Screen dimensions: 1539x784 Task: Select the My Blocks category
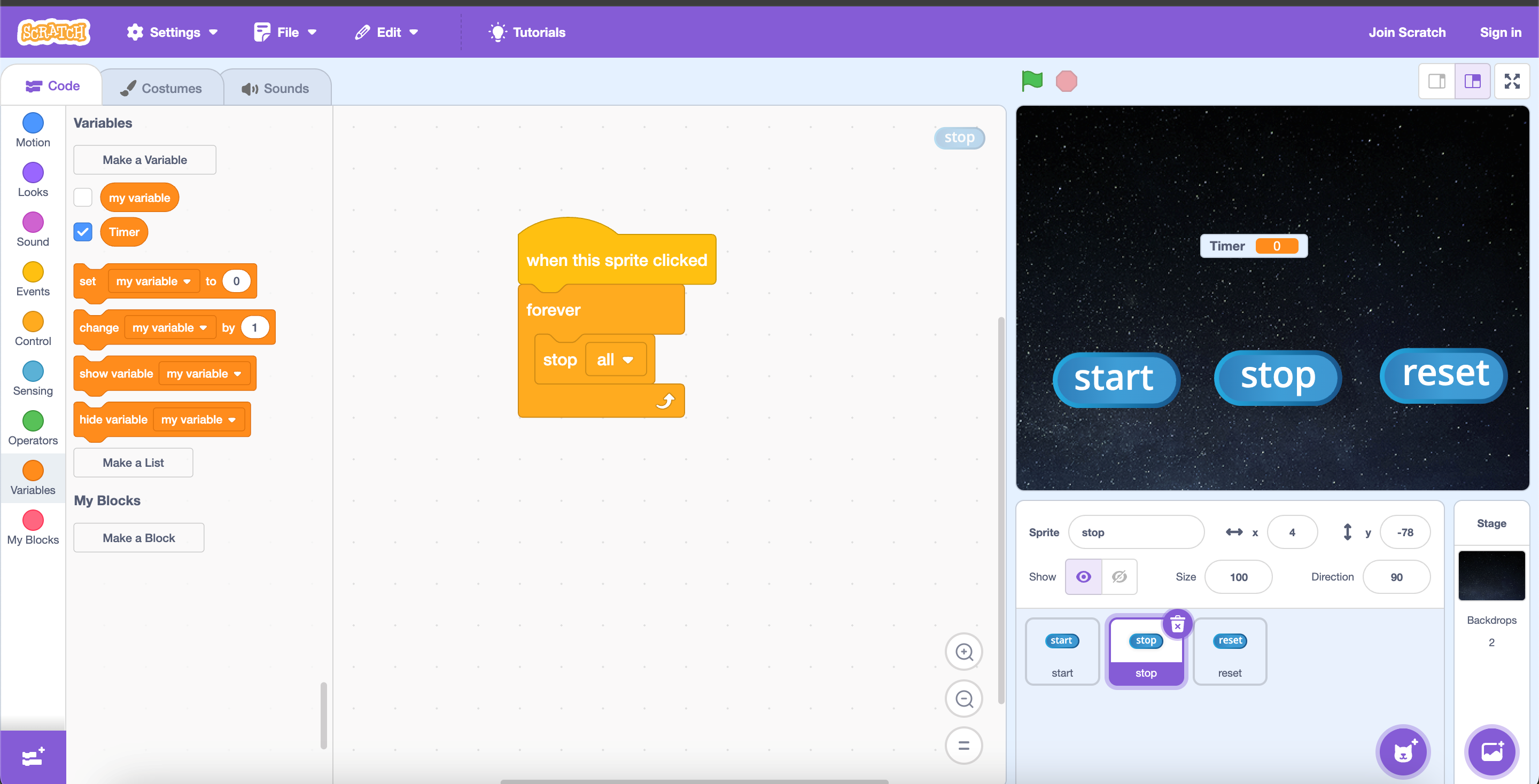tap(33, 527)
